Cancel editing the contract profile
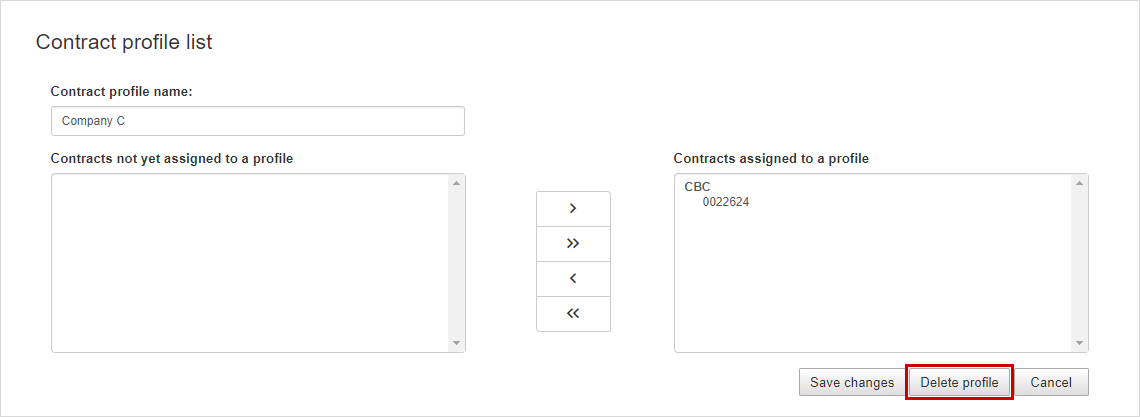Viewport: 1140px width, 417px height. [1051, 382]
